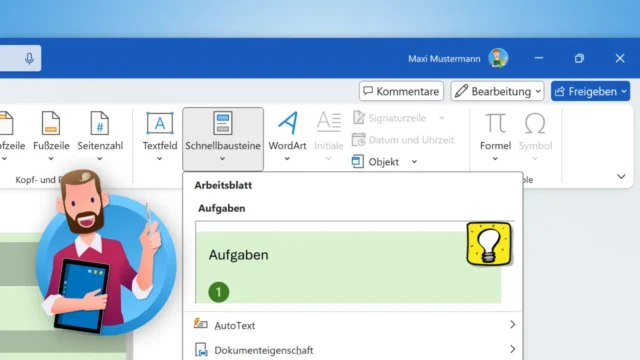Click the Arbeitsblatt category heading
The height and width of the screenshot is (360, 640).
pyautogui.click(x=223, y=185)
